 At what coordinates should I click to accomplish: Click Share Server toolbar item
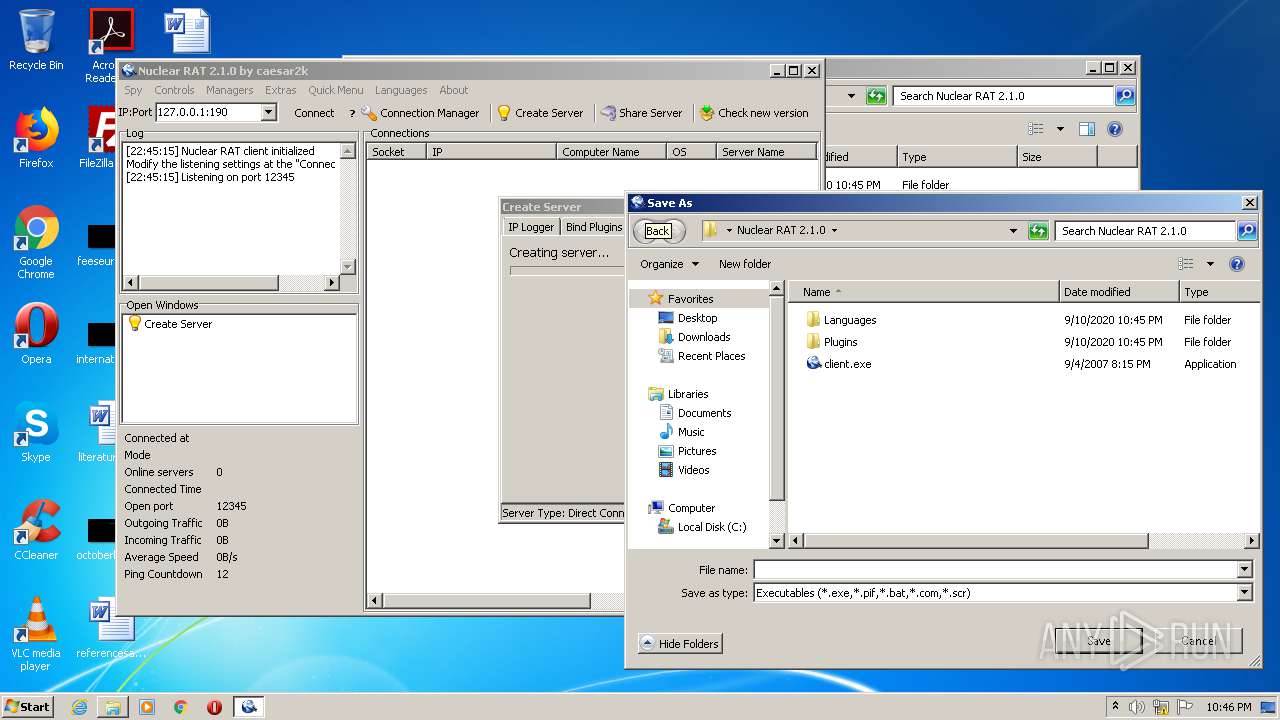click(641, 113)
